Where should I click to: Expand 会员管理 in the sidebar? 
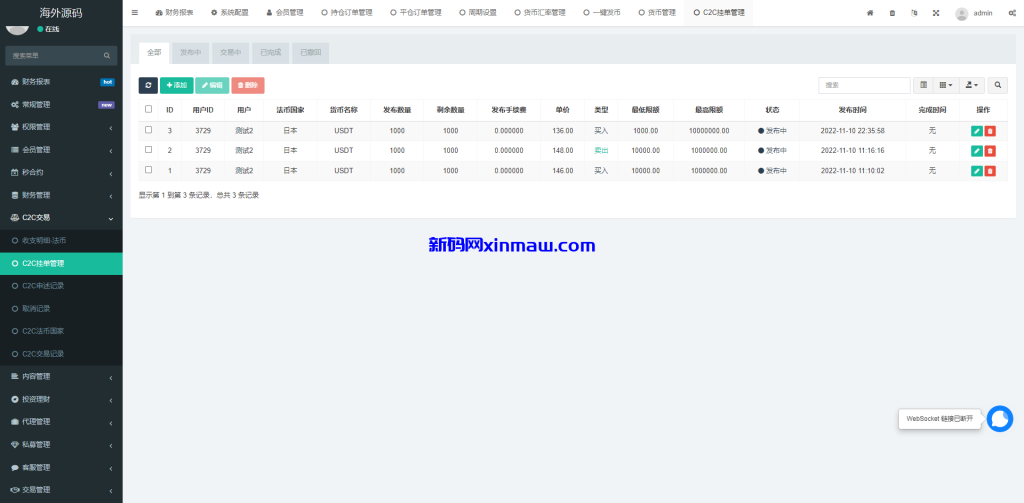point(61,150)
